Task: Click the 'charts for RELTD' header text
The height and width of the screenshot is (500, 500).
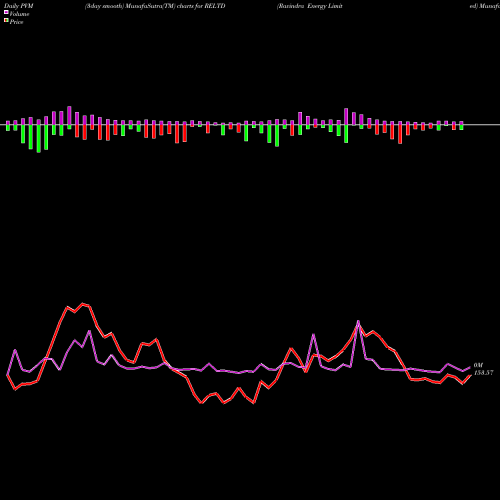Action: (201, 6)
